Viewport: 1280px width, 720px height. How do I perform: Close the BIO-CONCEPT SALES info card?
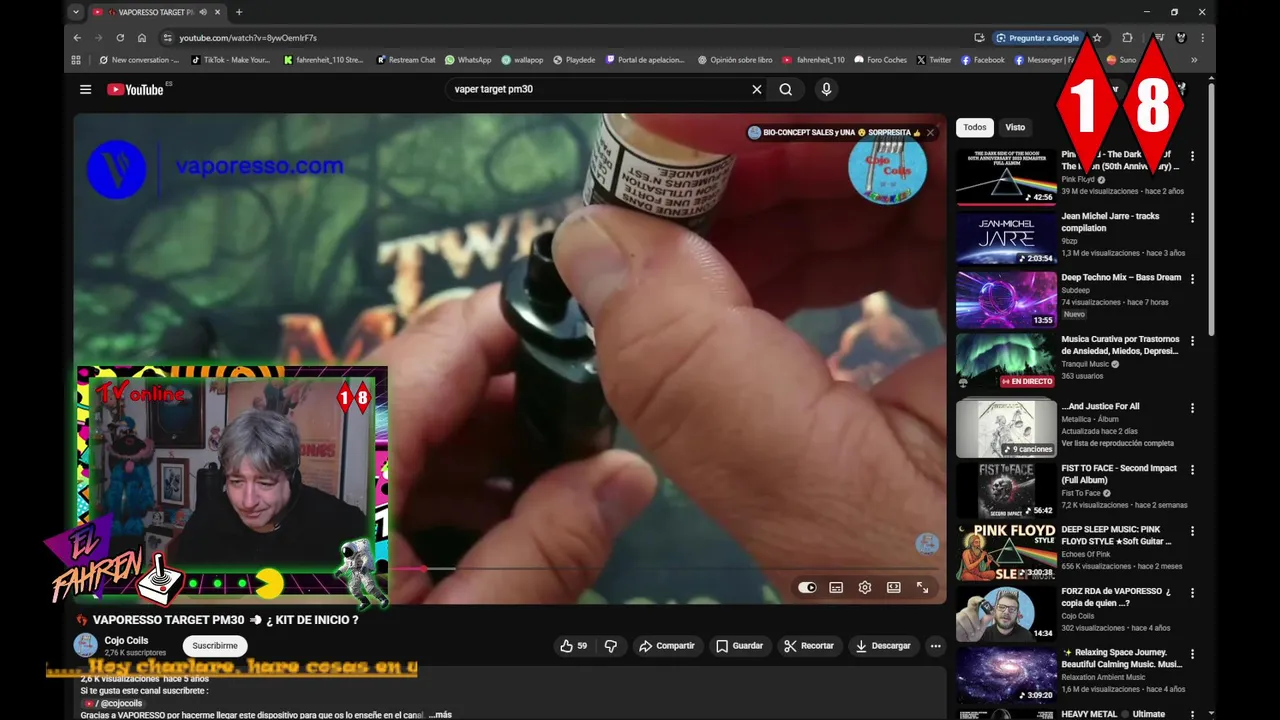(930, 132)
